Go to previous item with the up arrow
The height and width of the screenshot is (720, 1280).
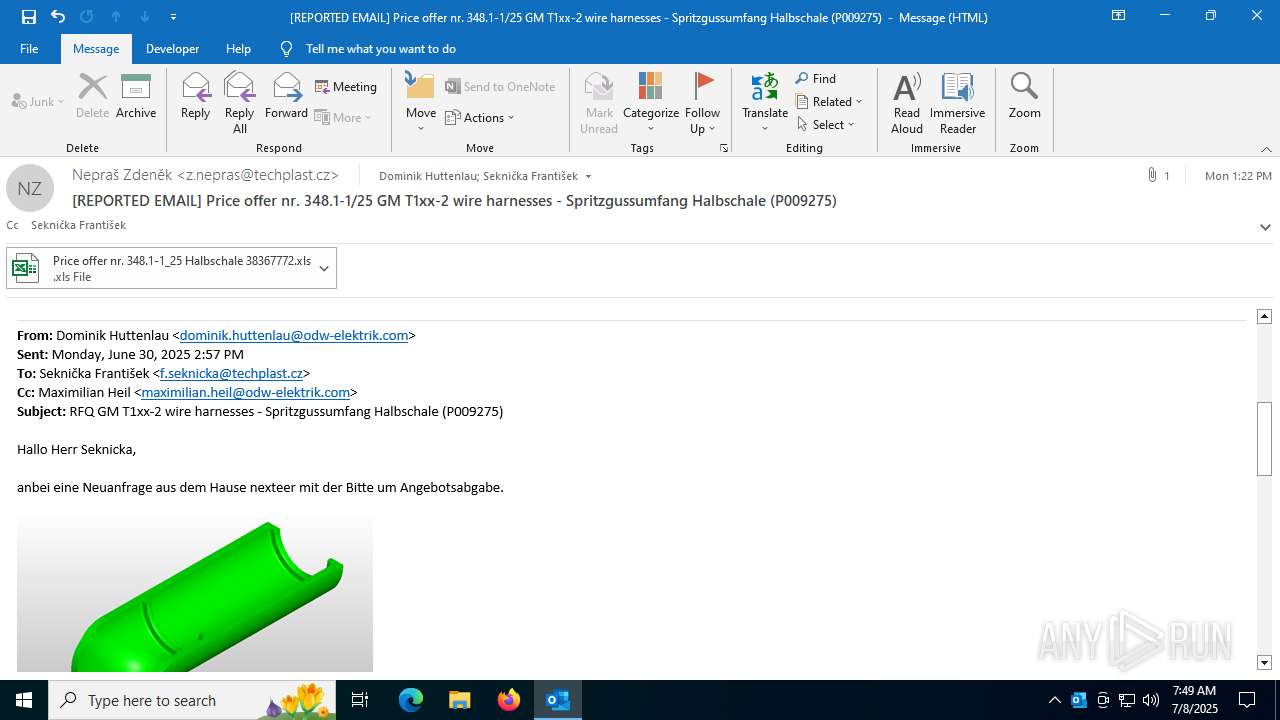[x=116, y=17]
